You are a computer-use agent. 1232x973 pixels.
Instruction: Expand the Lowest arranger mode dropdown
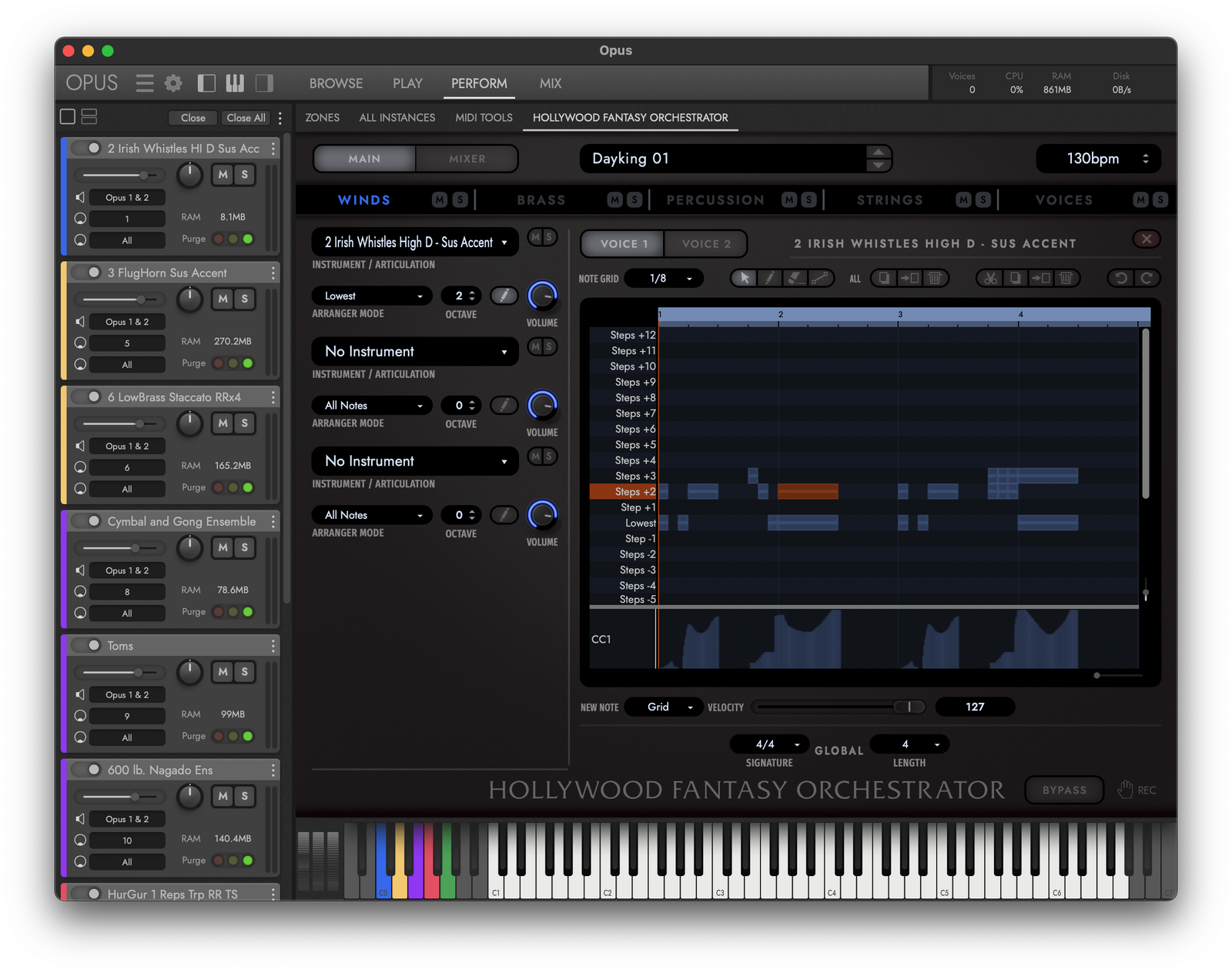[x=372, y=296]
